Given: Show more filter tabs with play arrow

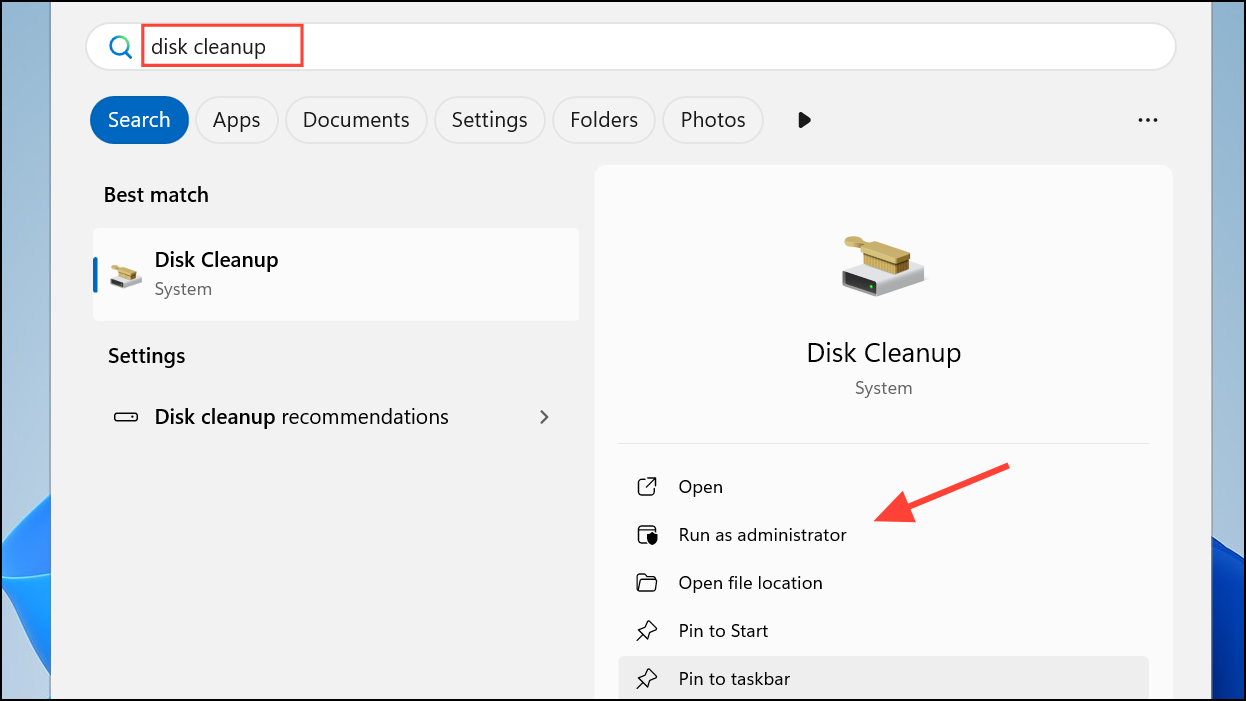Looking at the screenshot, I should (x=804, y=120).
